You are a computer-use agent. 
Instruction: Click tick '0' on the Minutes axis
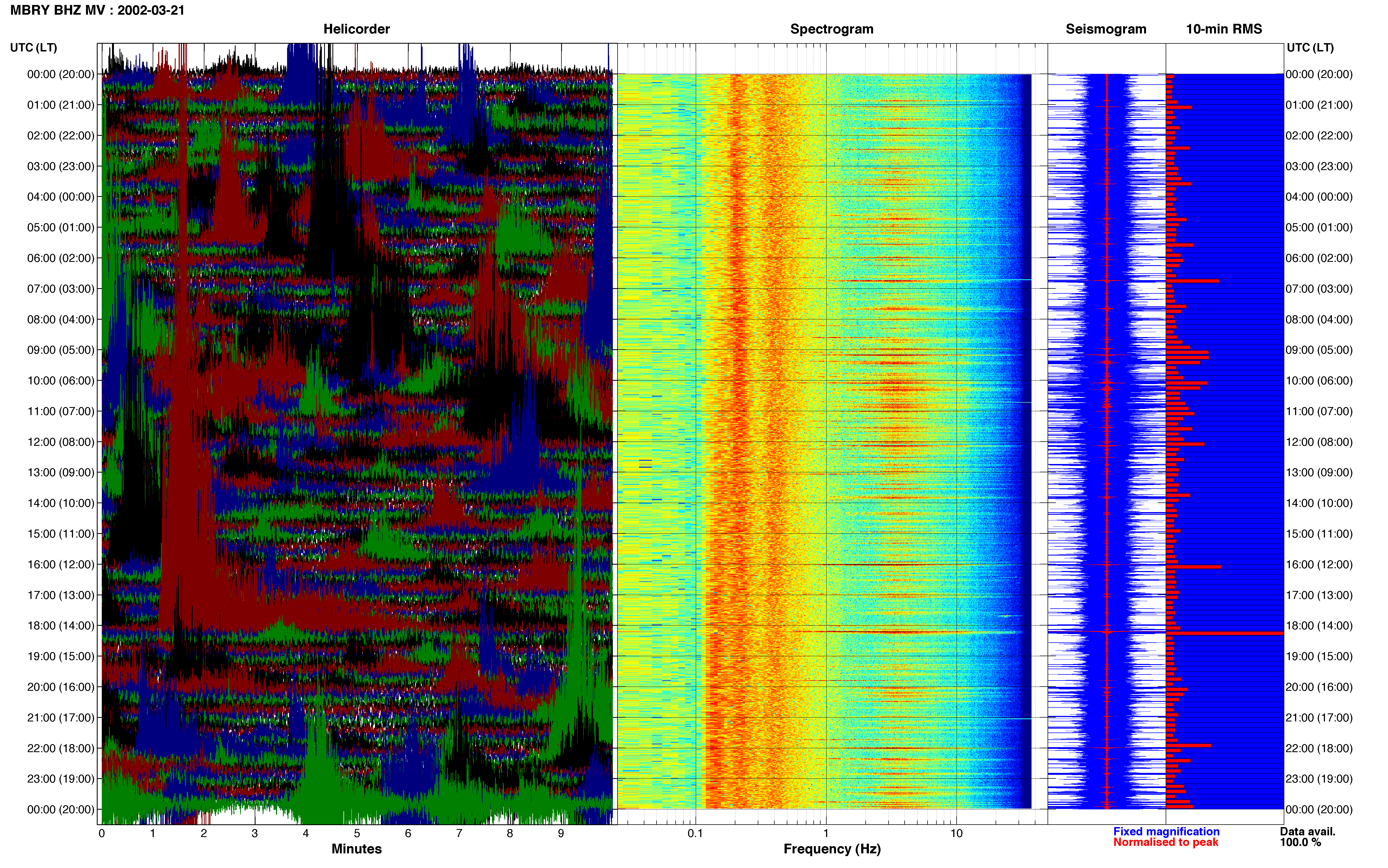pyautogui.click(x=101, y=833)
